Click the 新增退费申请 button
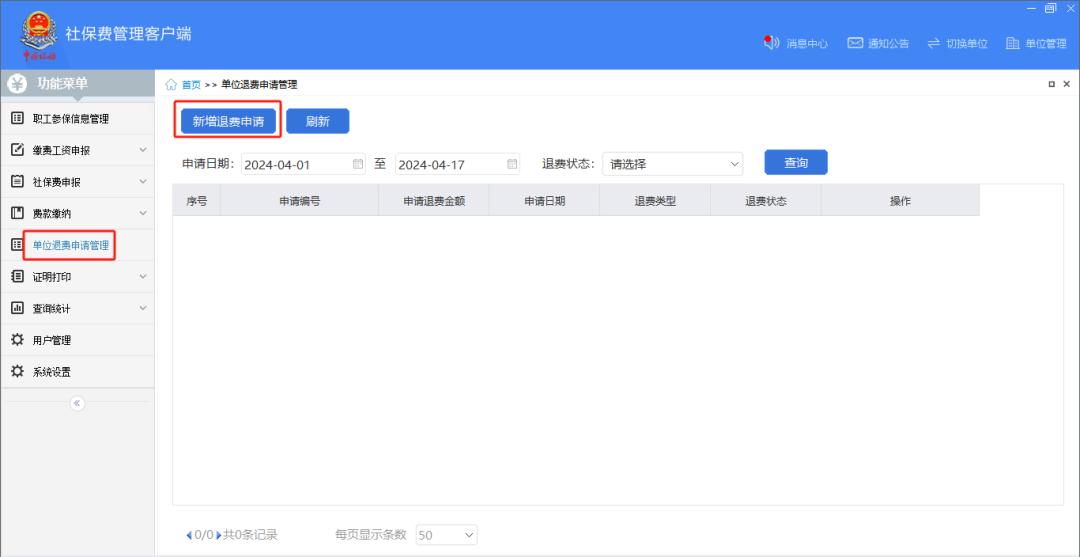Screen dimensions: 1080x557 (228, 121)
